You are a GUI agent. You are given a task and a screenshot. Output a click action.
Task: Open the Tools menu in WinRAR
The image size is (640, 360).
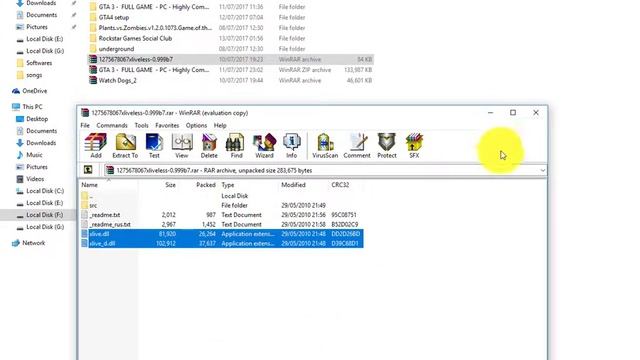[141, 125]
